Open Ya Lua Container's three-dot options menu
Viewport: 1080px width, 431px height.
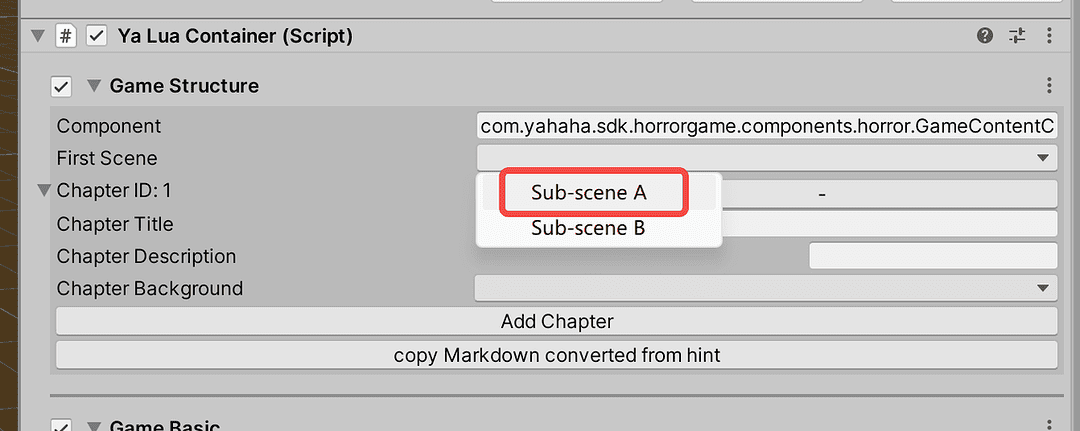coord(1048,36)
